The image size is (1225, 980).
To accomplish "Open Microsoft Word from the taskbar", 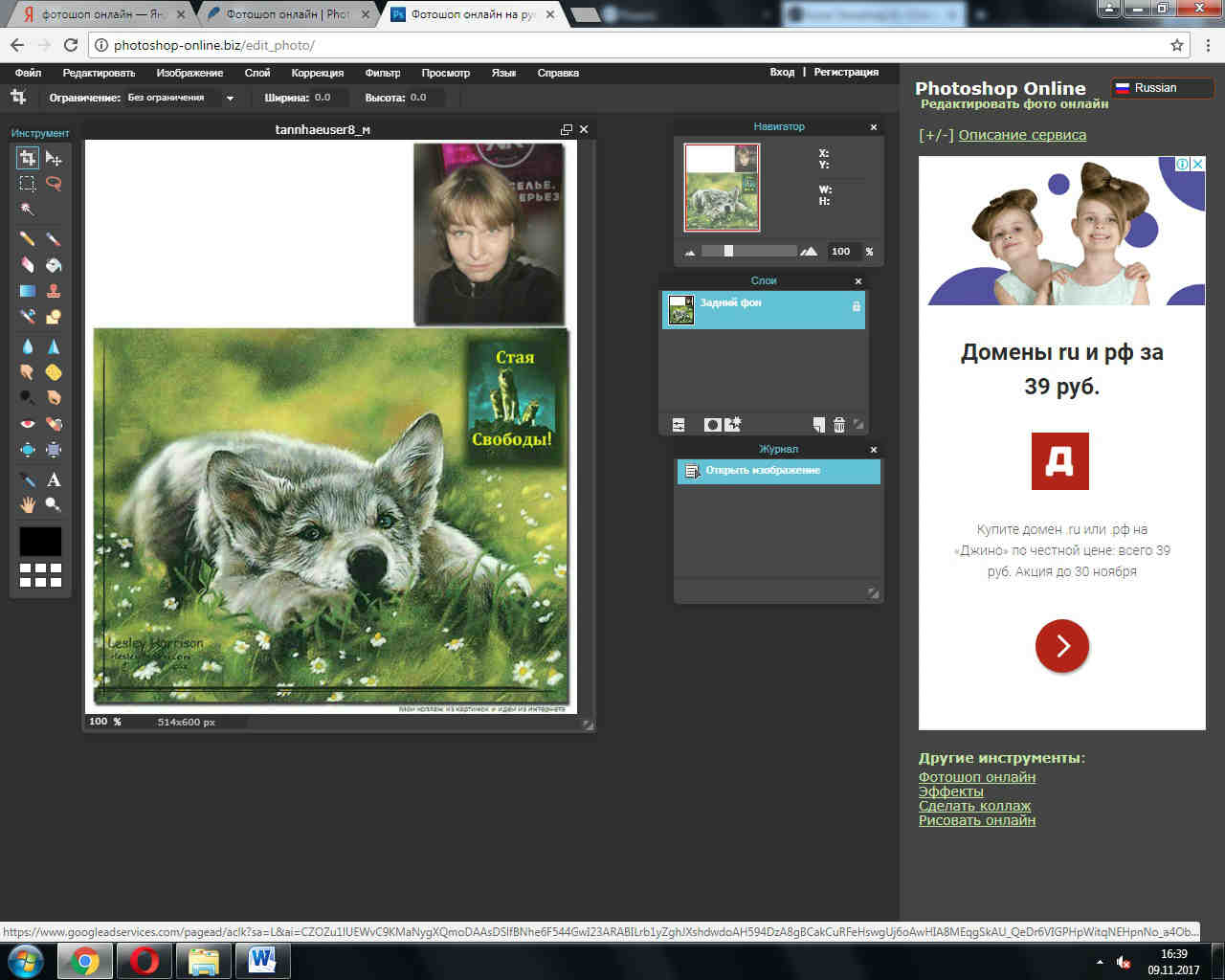I will point(262,960).
